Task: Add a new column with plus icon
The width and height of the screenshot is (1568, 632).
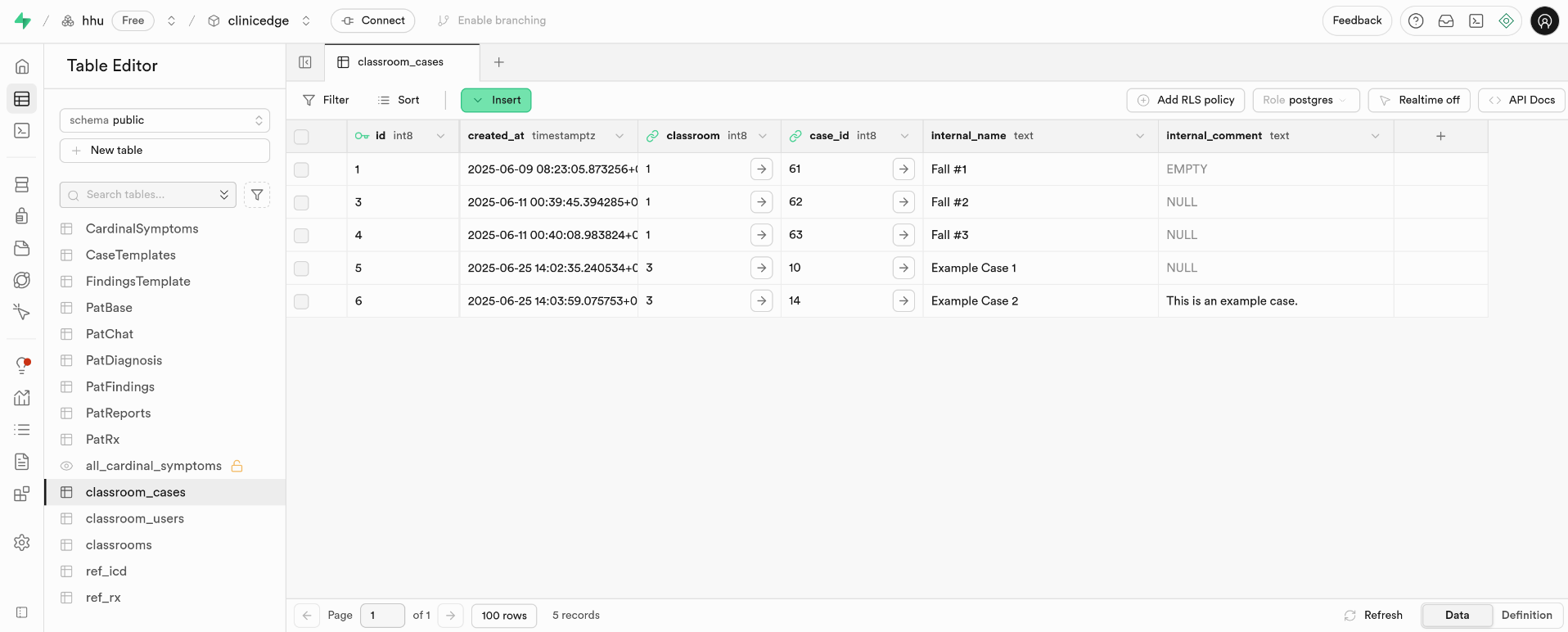Action: (x=1440, y=136)
